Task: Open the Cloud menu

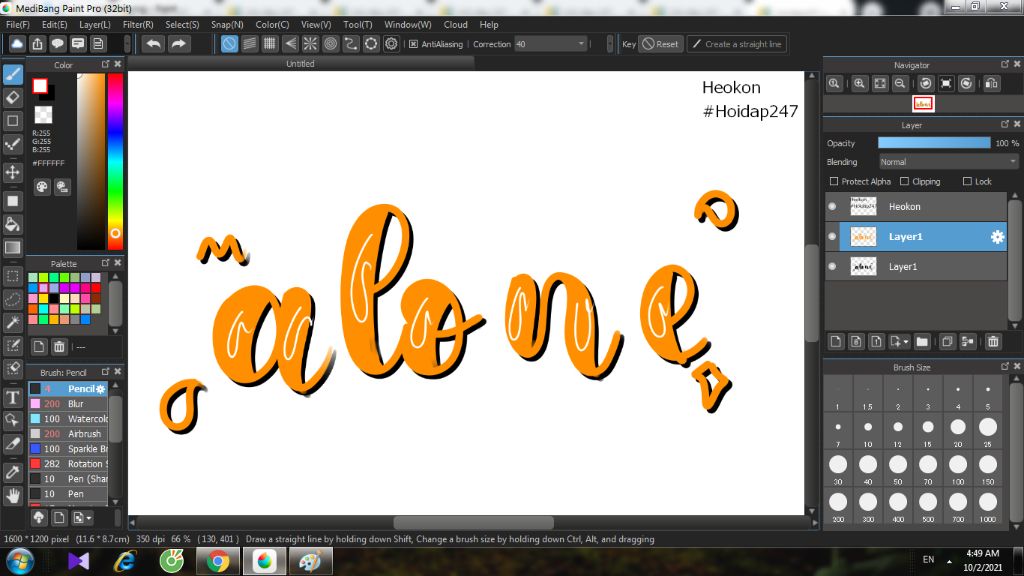Action: [x=455, y=25]
